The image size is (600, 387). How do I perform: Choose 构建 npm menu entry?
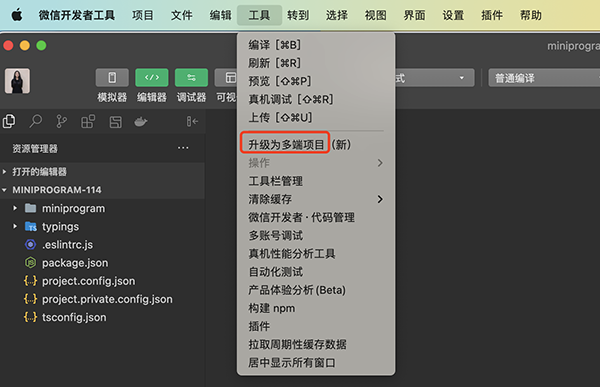(316, 308)
